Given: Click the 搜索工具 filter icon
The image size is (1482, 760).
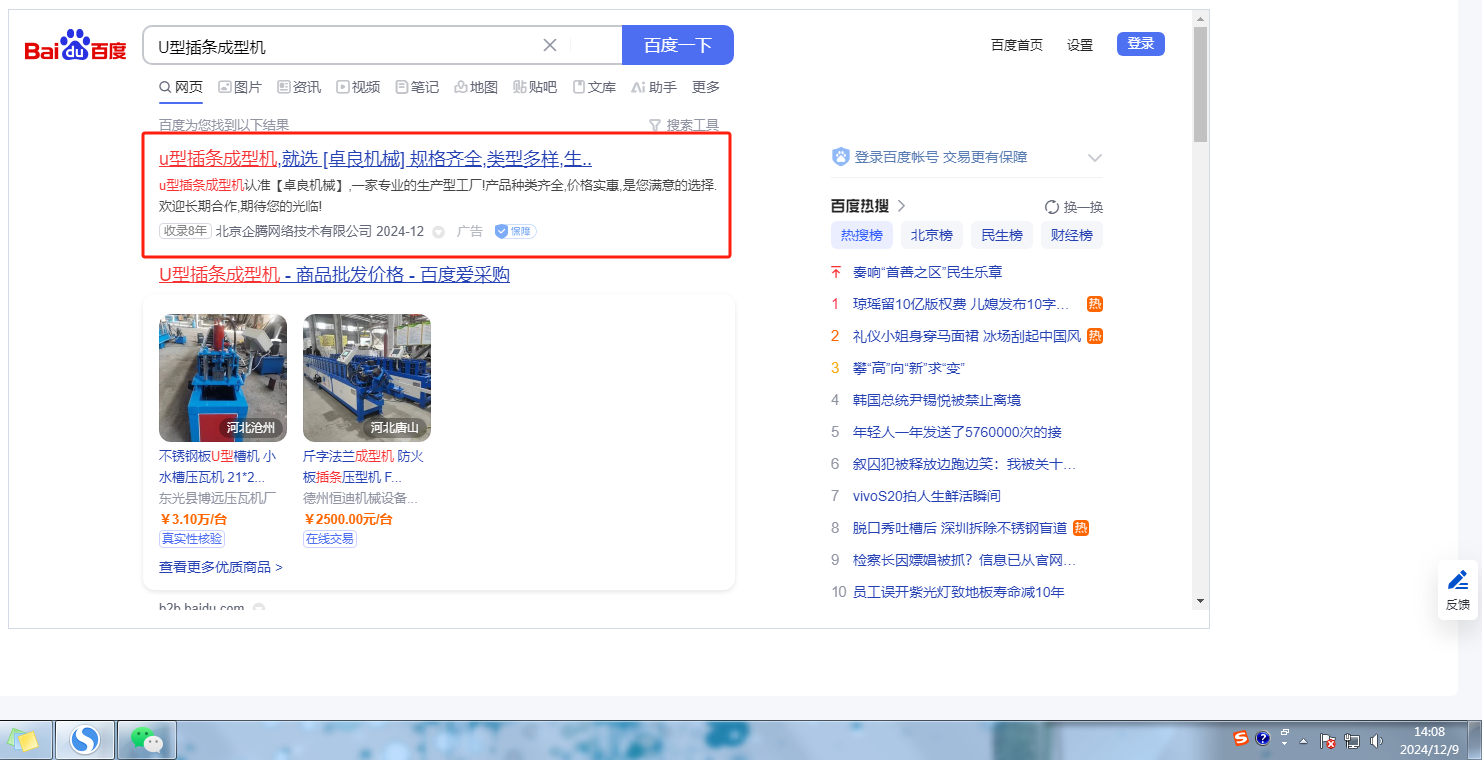Looking at the screenshot, I should 655,125.
